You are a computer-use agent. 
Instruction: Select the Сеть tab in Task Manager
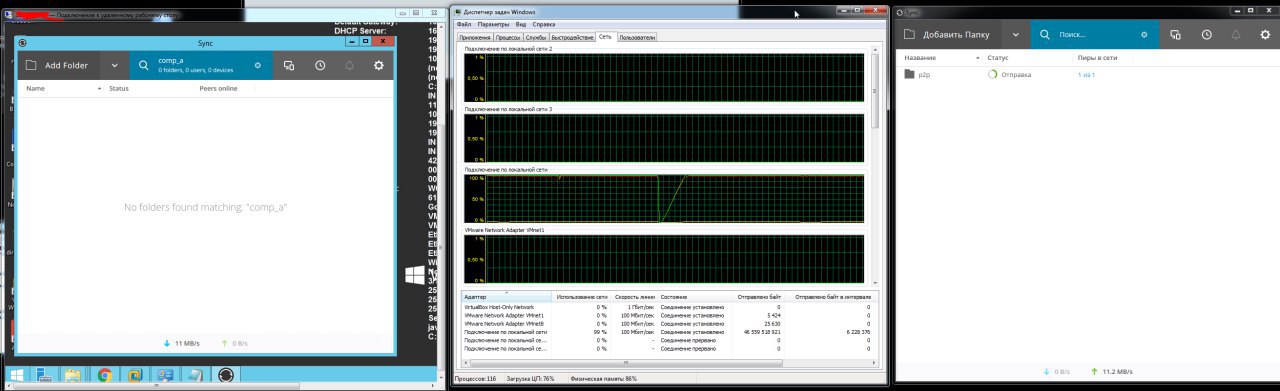[x=605, y=36]
